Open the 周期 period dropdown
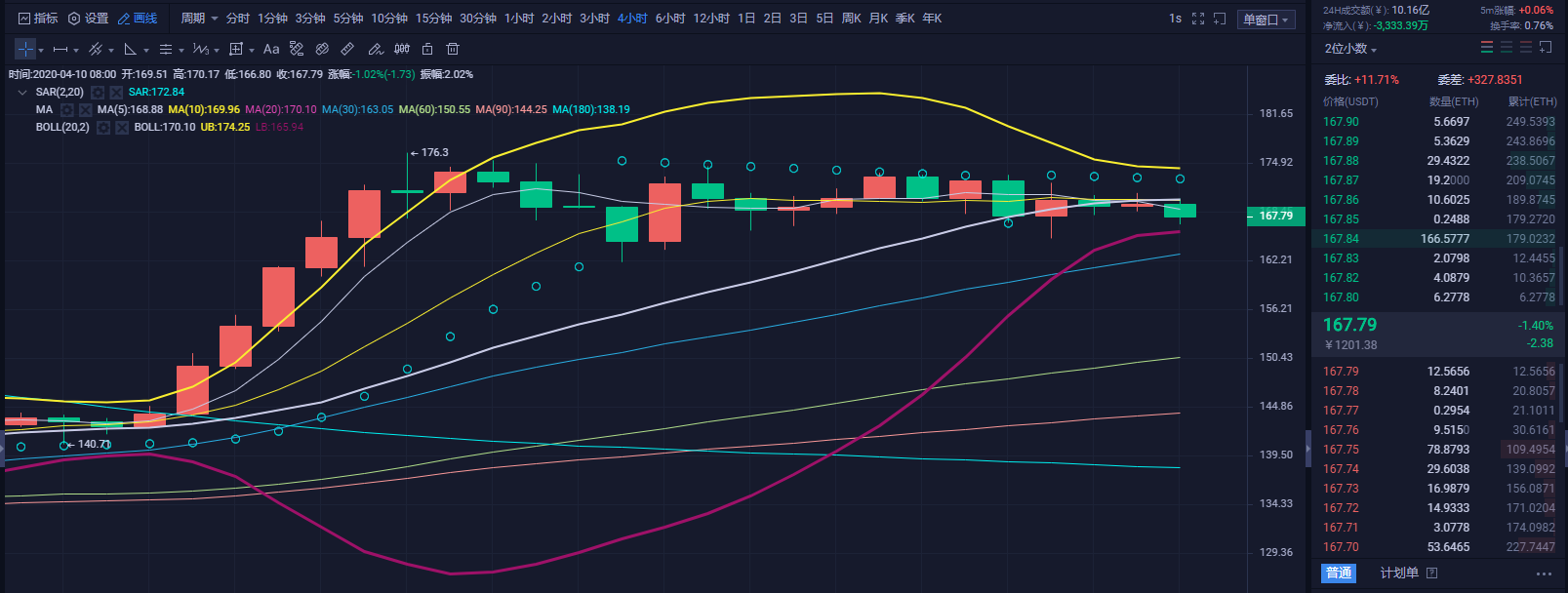The height and width of the screenshot is (593, 1568). pos(199,19)
